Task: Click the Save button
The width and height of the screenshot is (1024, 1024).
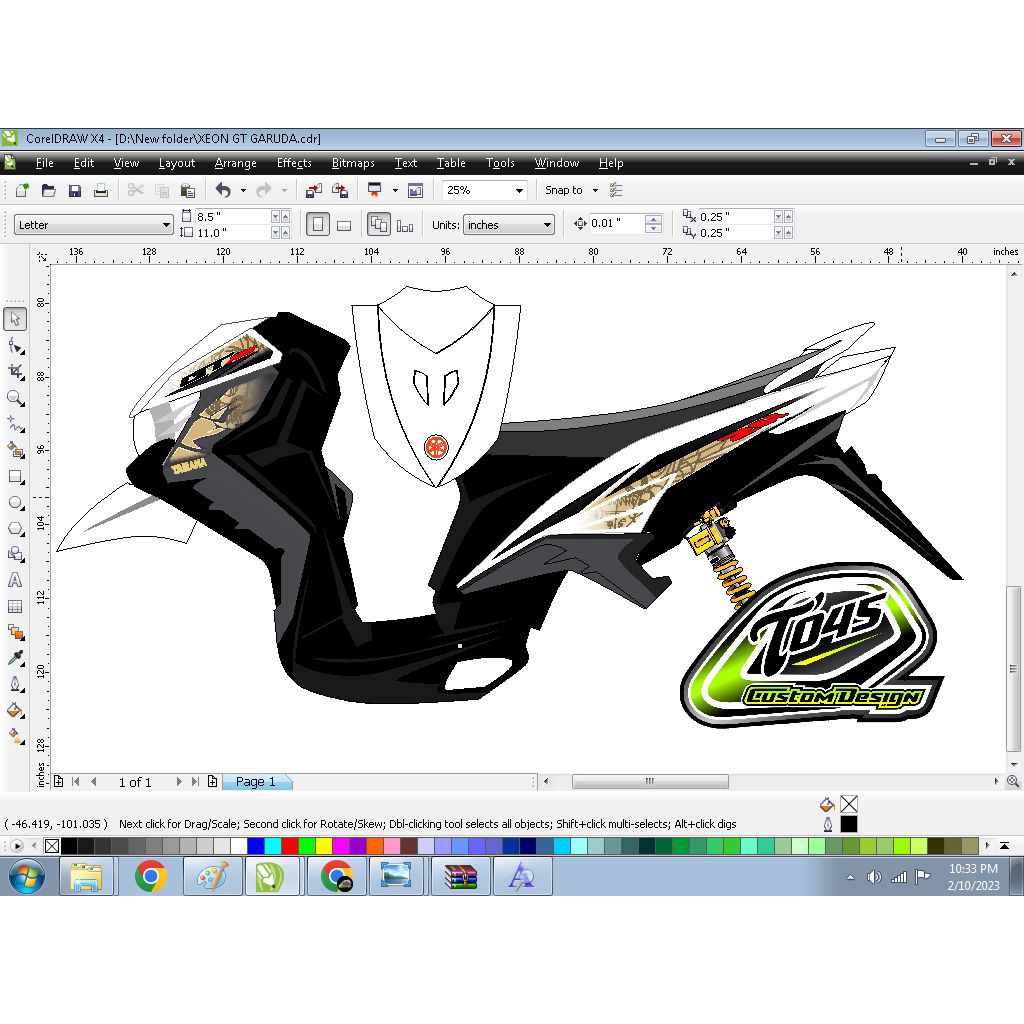Action: [75, 190]
